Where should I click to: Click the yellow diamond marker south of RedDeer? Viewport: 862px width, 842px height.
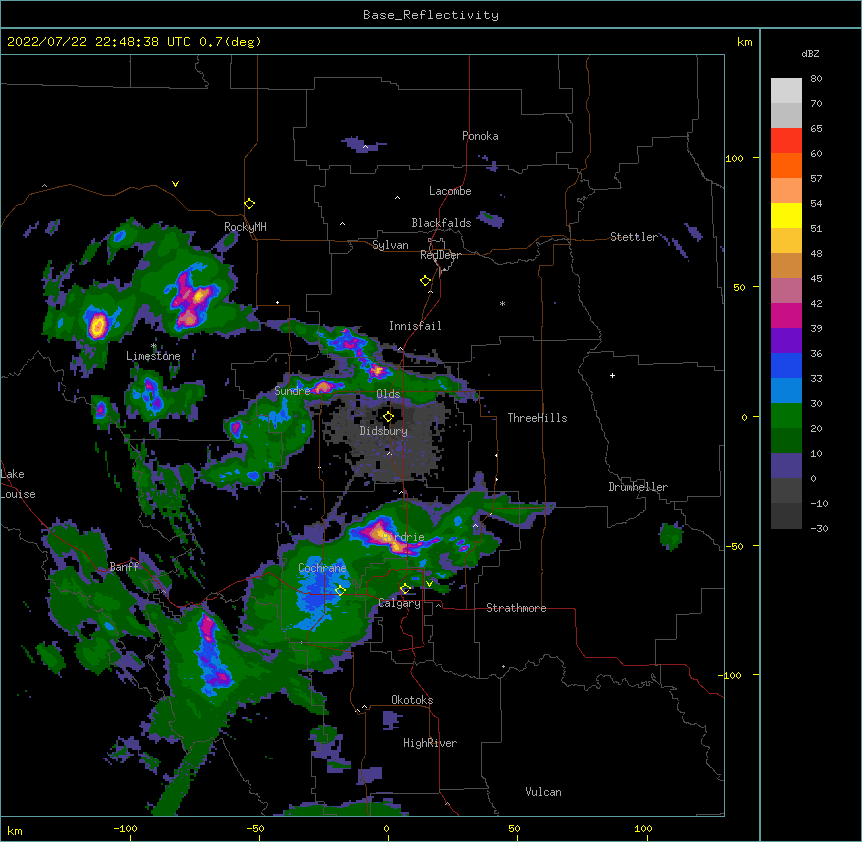[x=425, y=281]
